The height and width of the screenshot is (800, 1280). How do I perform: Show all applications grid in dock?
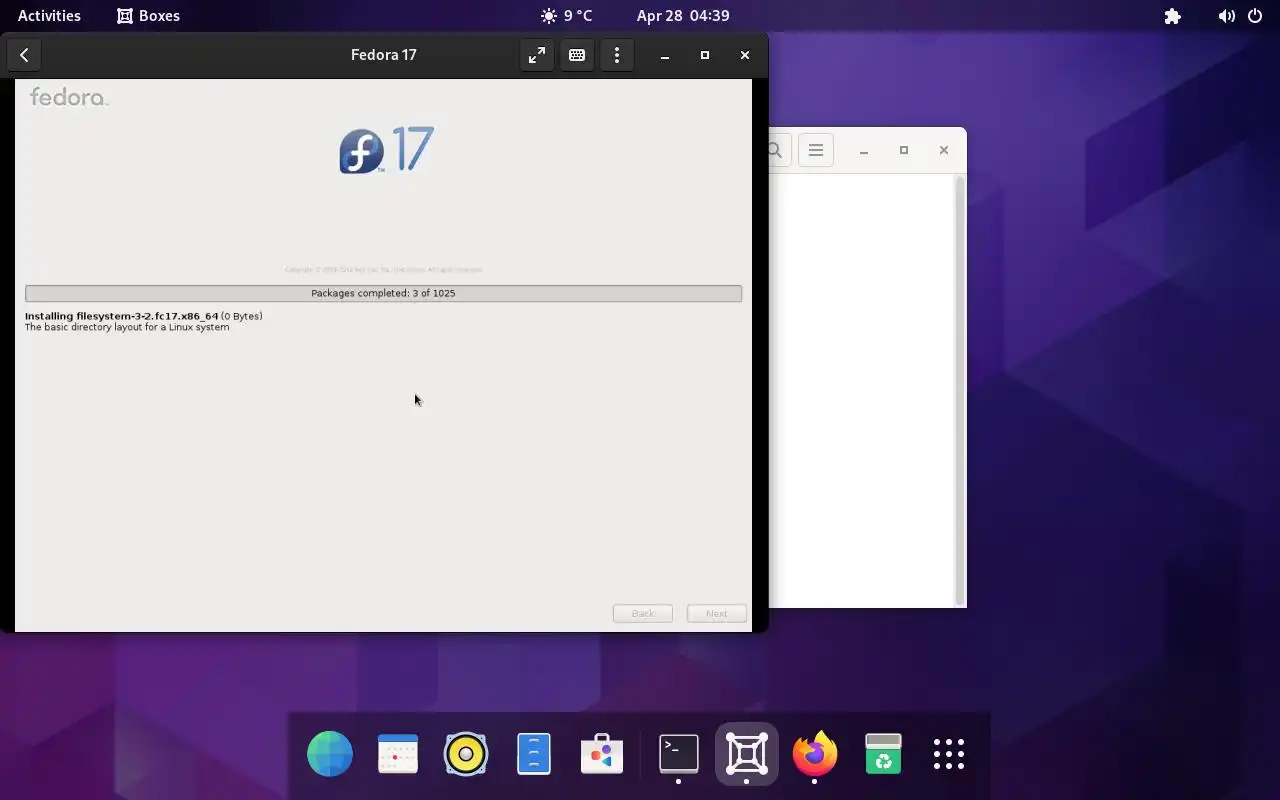(x=949, y=754)
